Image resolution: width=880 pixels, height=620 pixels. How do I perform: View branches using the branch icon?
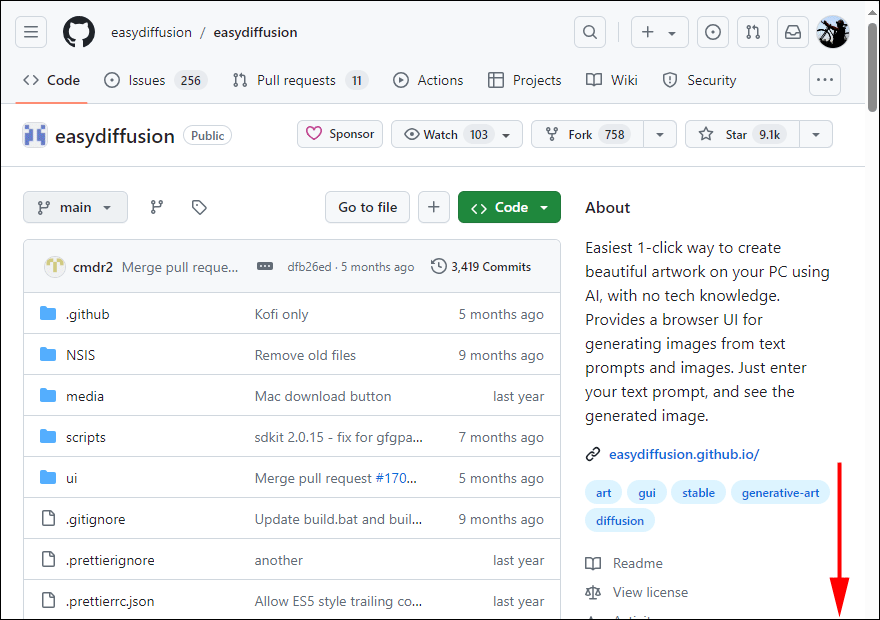[157, 207]
